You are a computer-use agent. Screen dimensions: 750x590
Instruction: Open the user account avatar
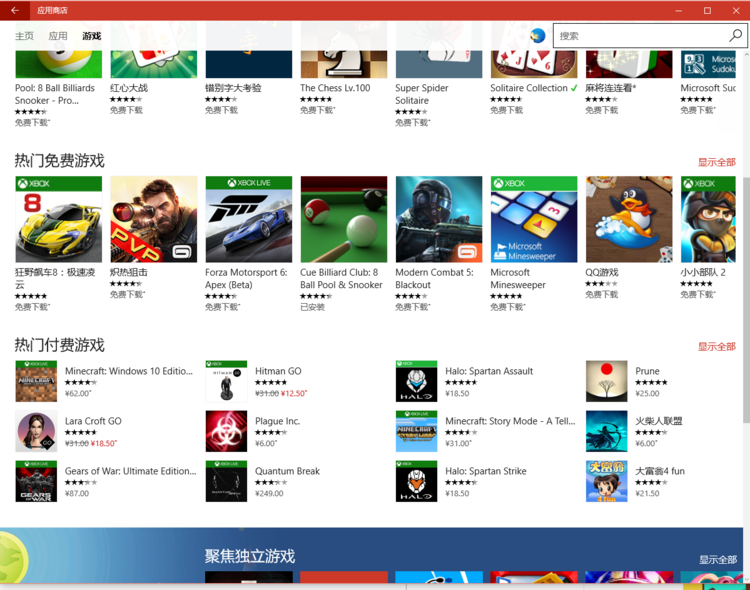click(538, 35)
